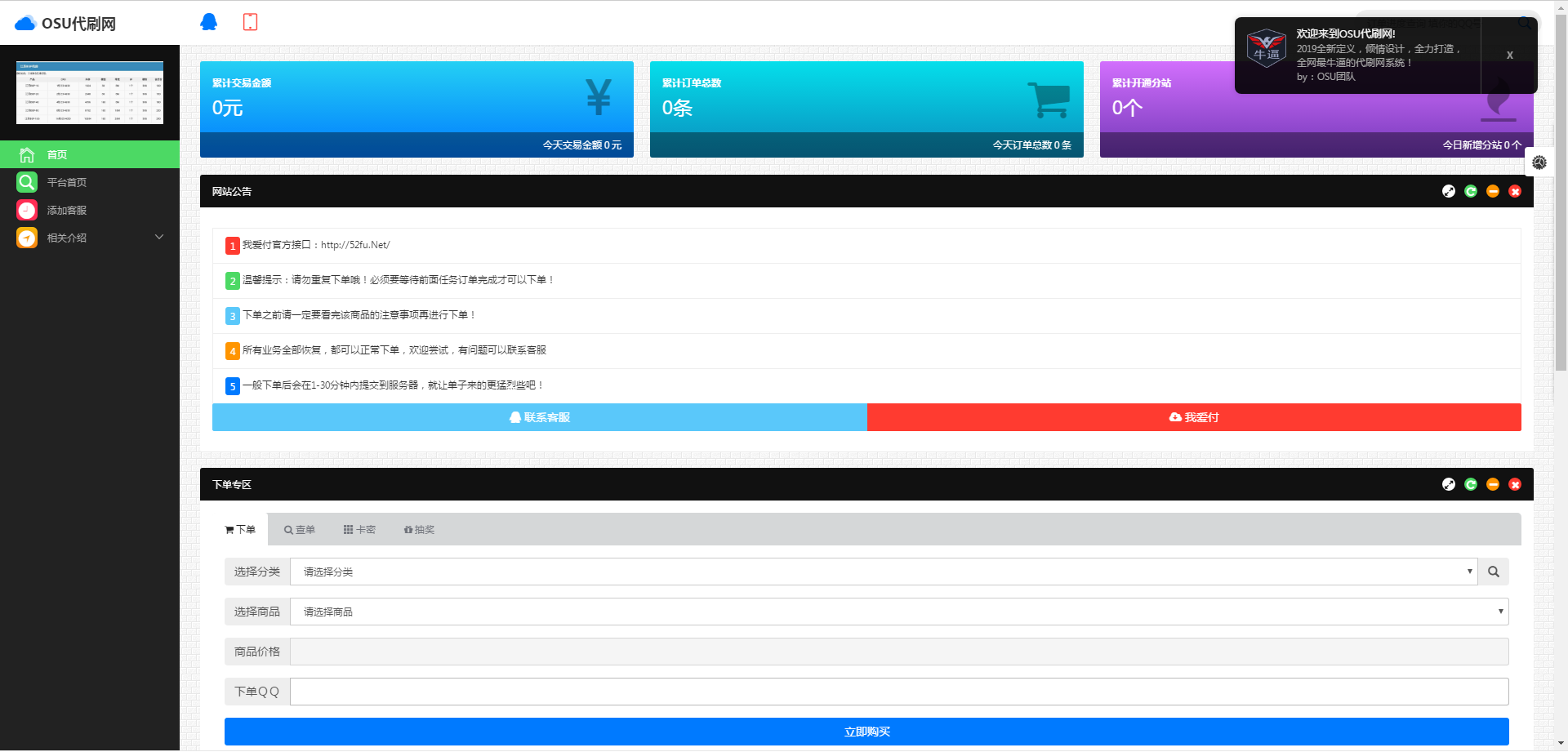Viewport: 1568px width, 752px height.
Task: Close the 网站公告 panel
Action: 1515,191
